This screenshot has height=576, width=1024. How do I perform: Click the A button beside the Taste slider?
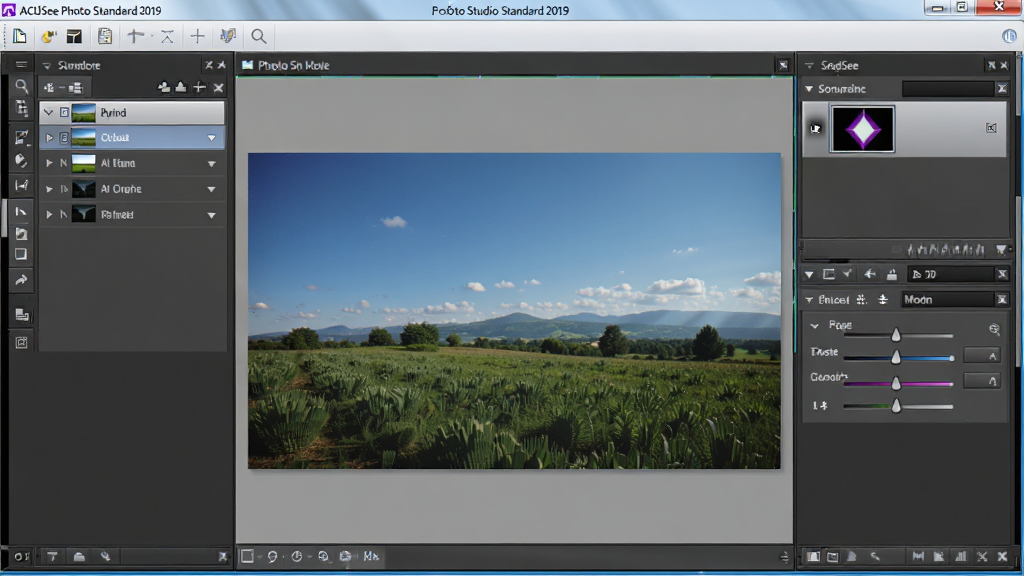pos(982,355)
